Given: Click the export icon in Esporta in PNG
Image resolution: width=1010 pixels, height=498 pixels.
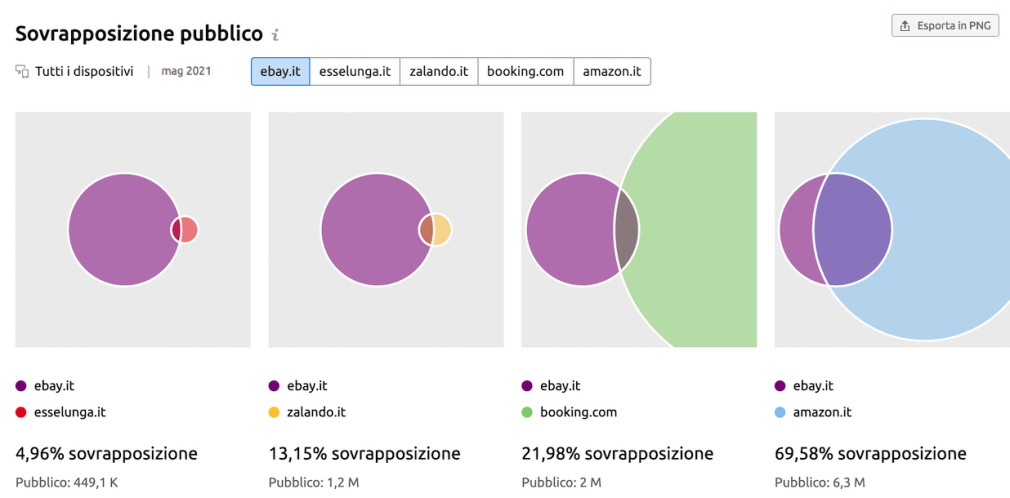Looking at the screenshot, I should point(905,26).
